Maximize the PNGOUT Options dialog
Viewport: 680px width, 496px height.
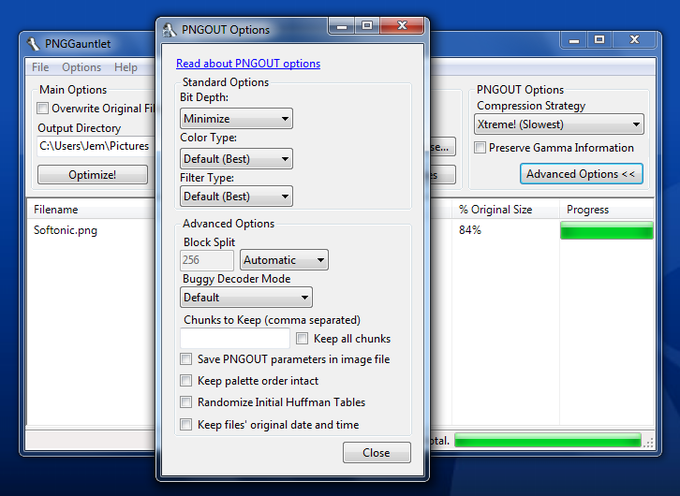point(367,26)
